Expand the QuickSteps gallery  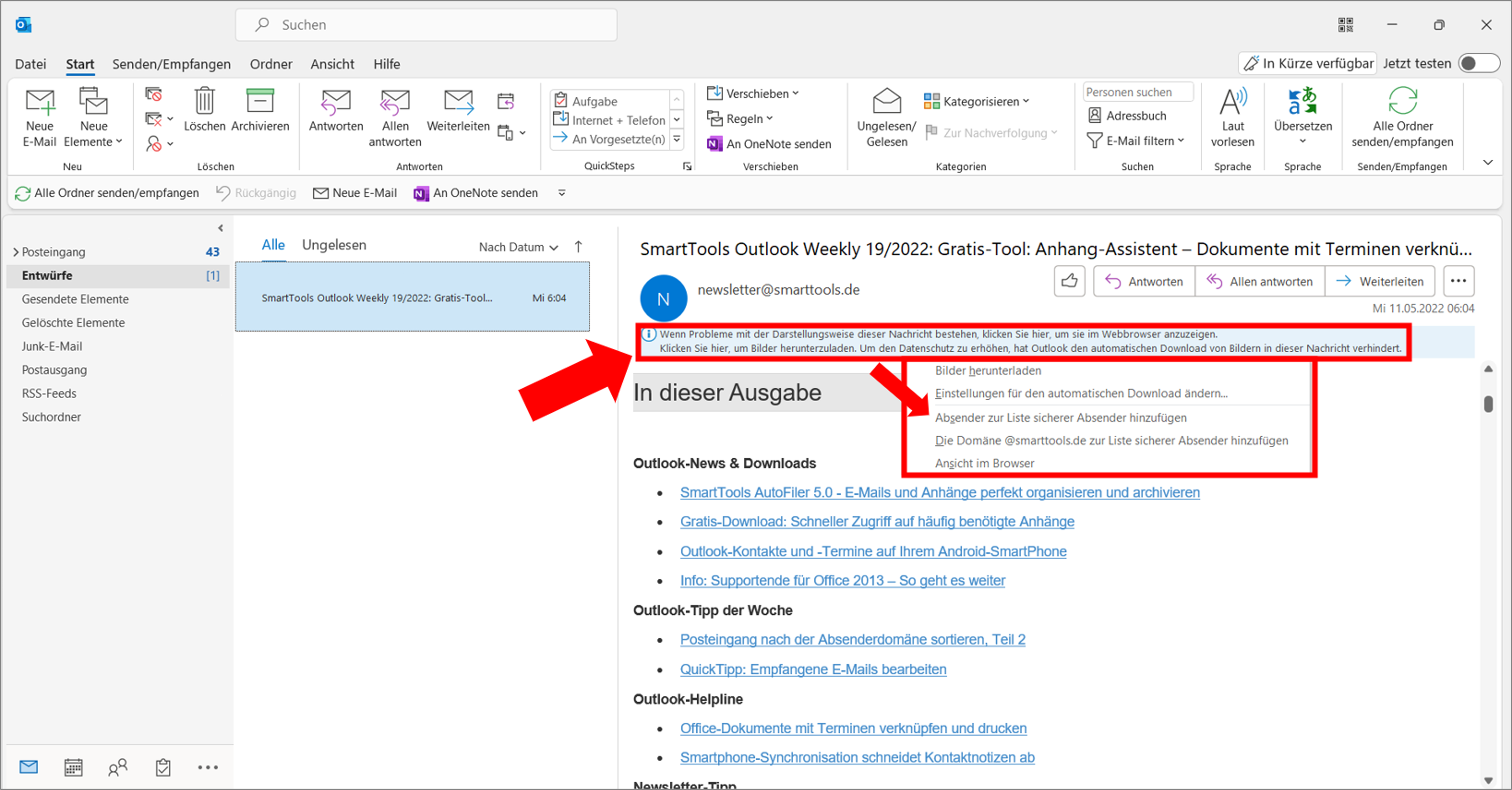677,139
